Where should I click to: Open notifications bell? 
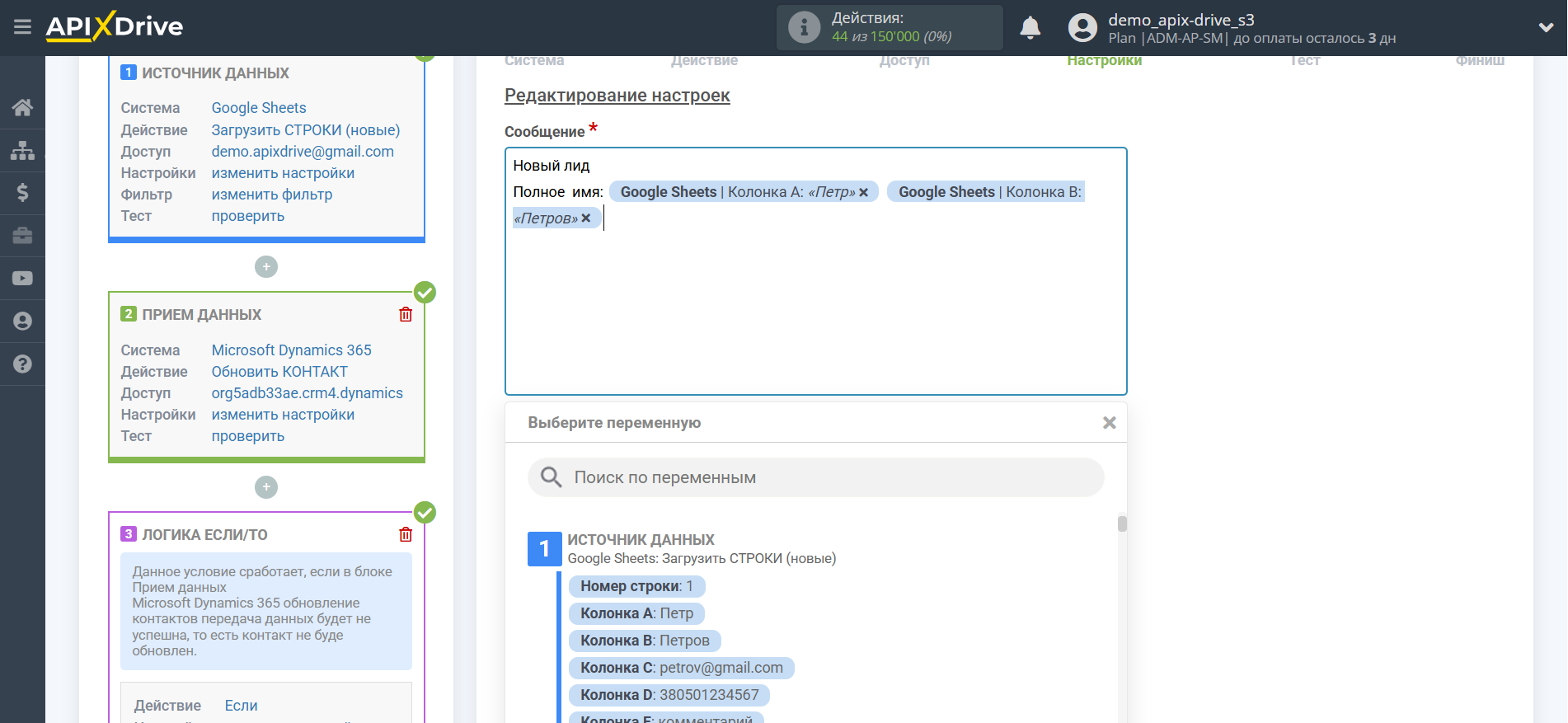pyautogui.click(x=1030, y=28)
